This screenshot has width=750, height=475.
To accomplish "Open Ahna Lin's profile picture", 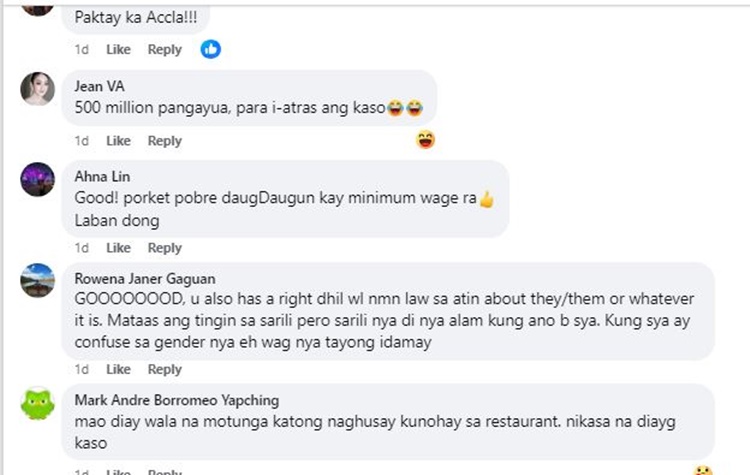I will pos(38,179).
